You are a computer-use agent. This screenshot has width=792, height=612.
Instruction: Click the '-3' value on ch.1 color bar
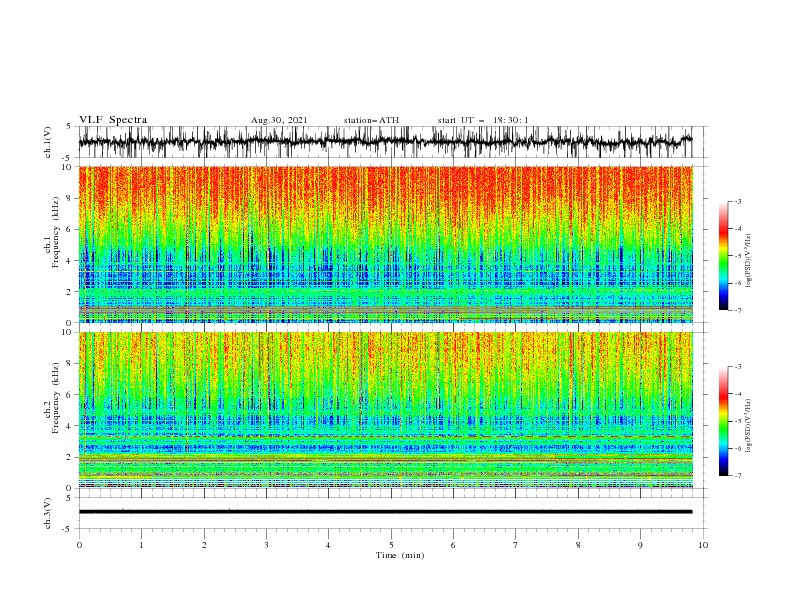(x=737, y=201)
